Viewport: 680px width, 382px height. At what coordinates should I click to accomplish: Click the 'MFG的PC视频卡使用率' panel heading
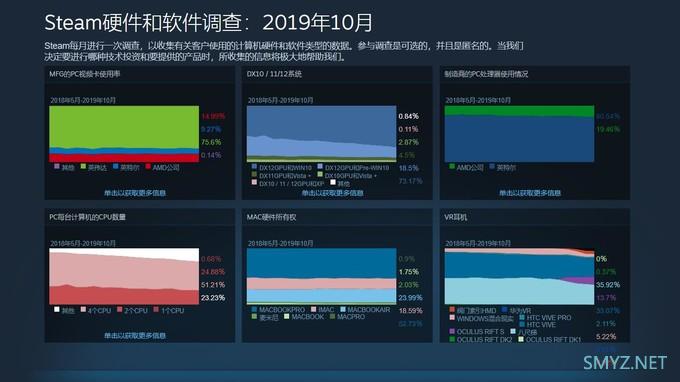tap(85, 74)
